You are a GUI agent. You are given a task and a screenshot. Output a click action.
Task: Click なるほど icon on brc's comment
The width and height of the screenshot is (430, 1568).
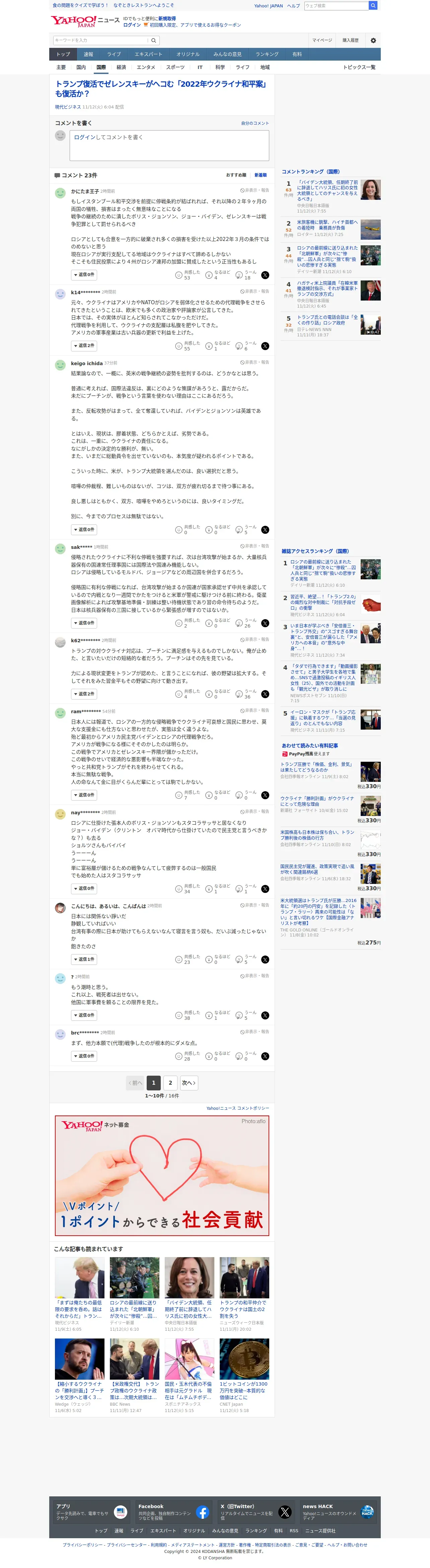tap(209, 1057)
